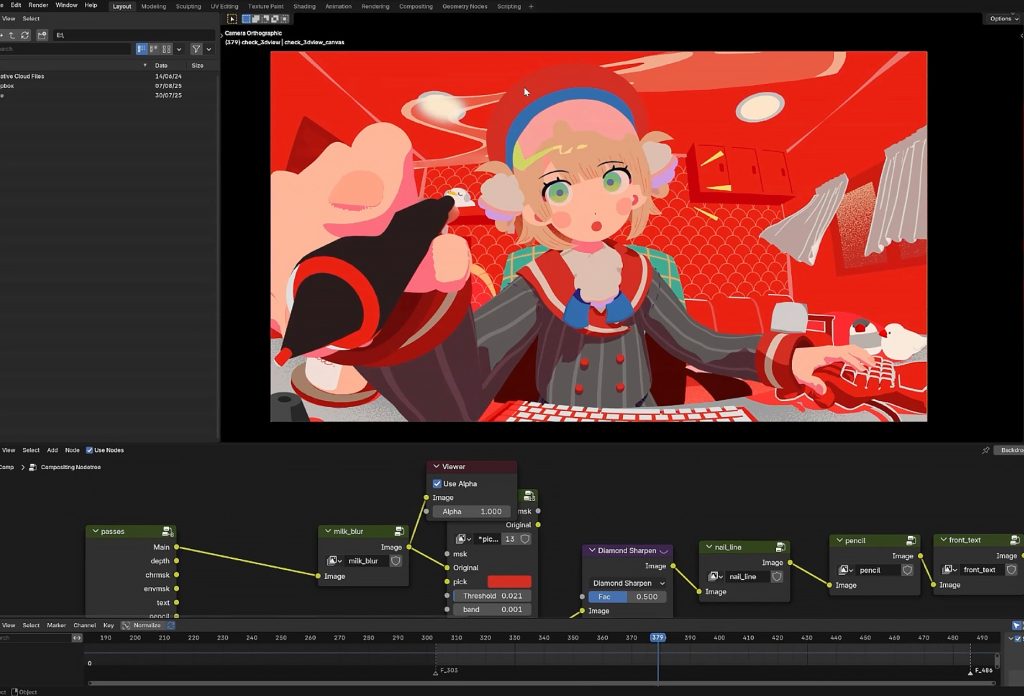Switch file browser to thumbnail view

point(167,49)
